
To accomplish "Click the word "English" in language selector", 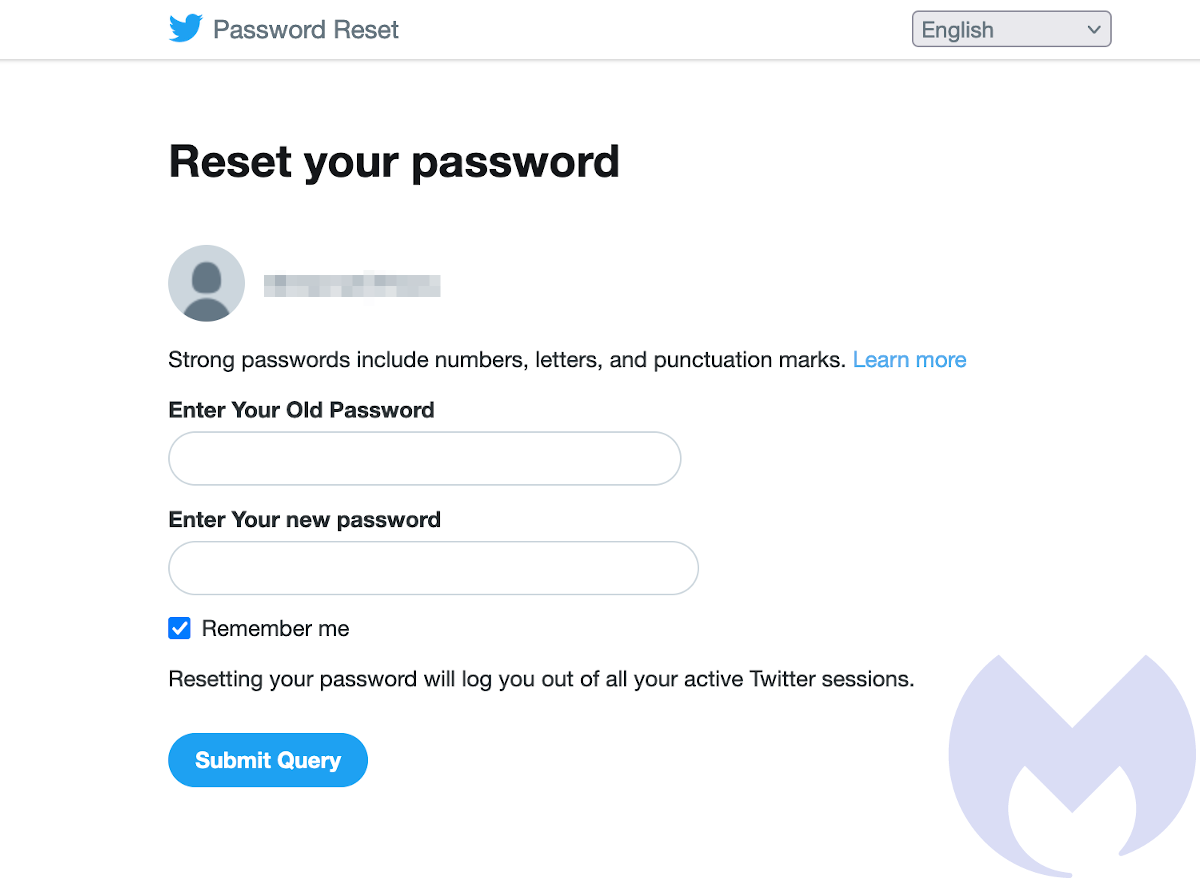I will click(x=957, y=30).
